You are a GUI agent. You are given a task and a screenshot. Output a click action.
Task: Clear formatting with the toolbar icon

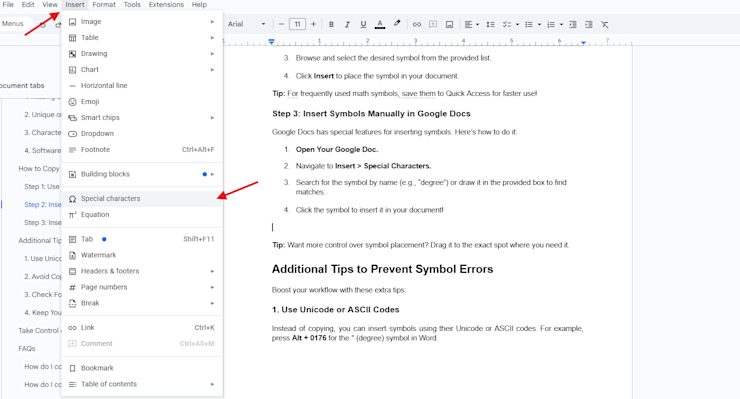point(605,24)
